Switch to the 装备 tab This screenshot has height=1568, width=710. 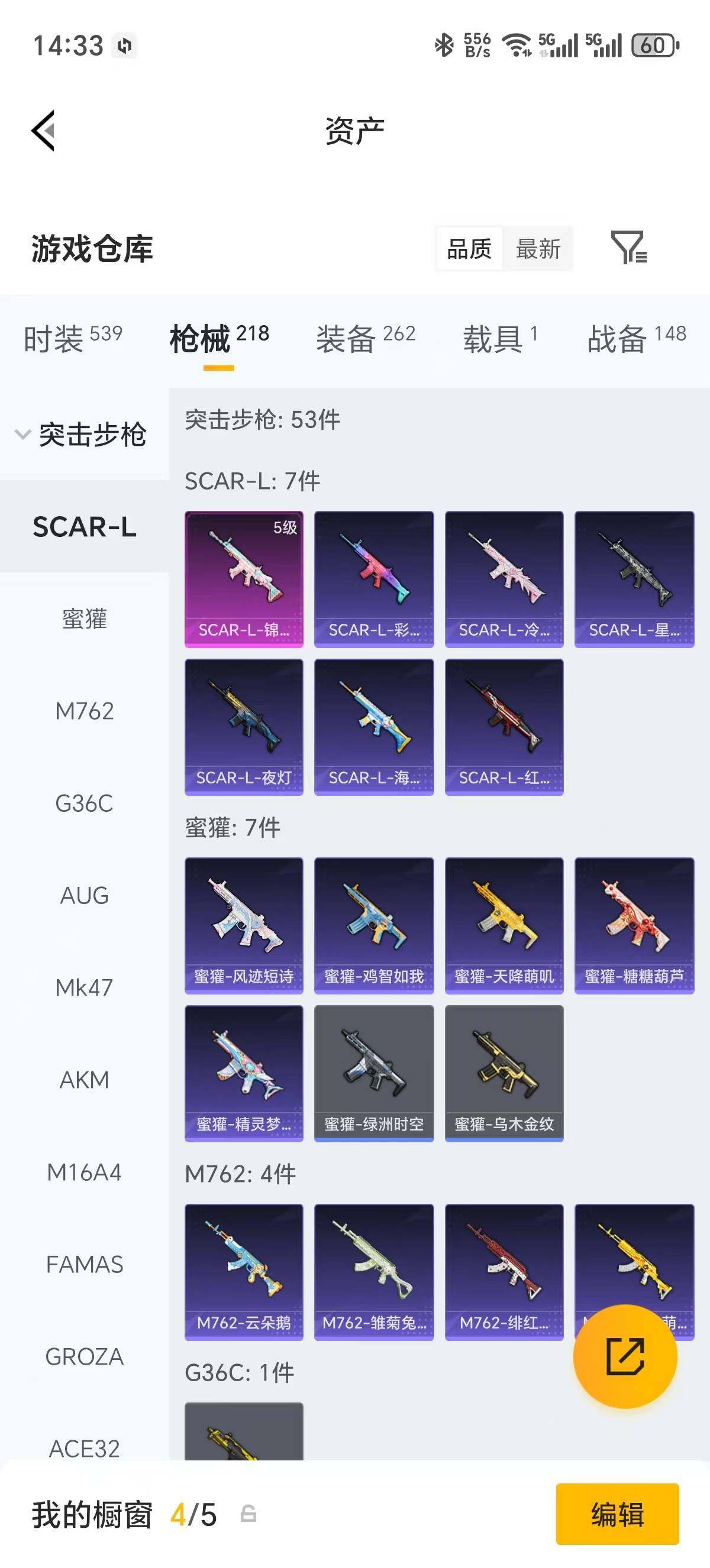pos(365,338)
